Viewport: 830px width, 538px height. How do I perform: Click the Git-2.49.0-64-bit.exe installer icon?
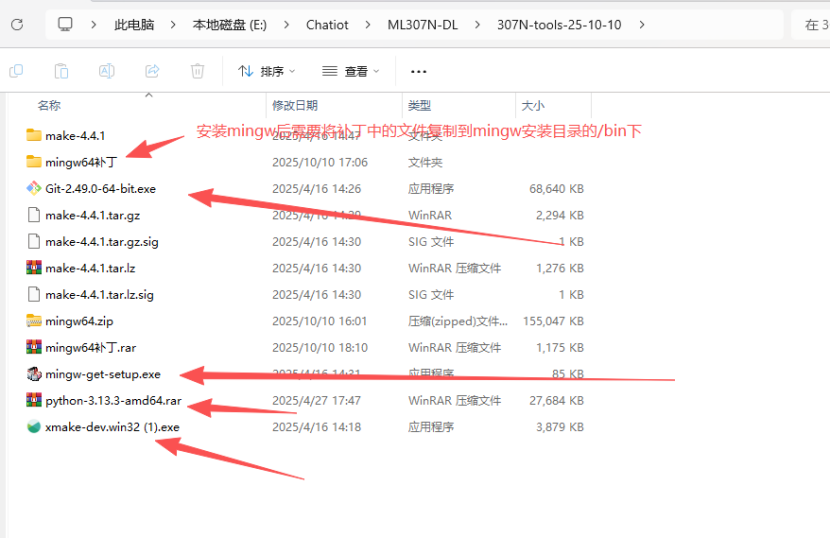(x=34, y=188)
